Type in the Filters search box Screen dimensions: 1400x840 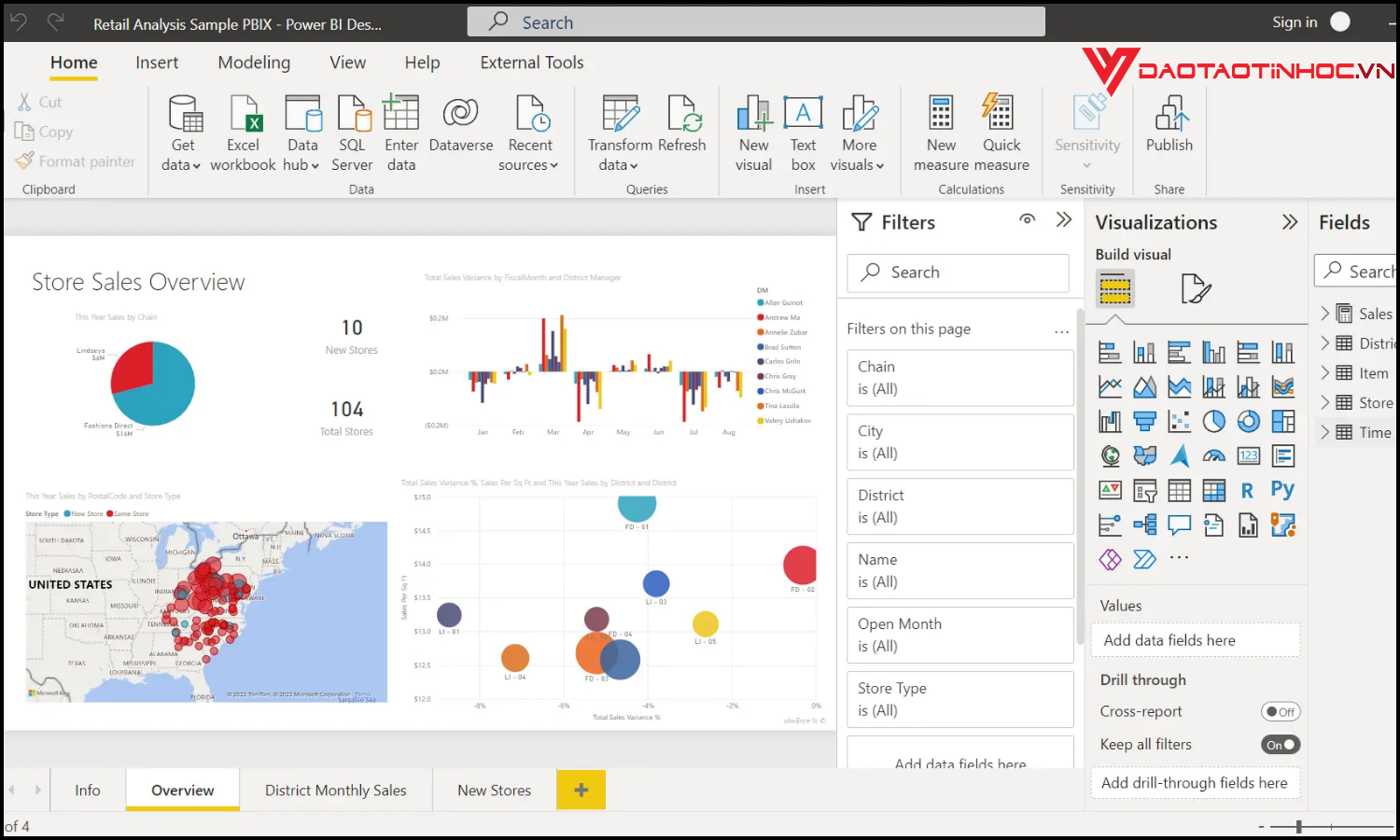(x=958, y=273)
